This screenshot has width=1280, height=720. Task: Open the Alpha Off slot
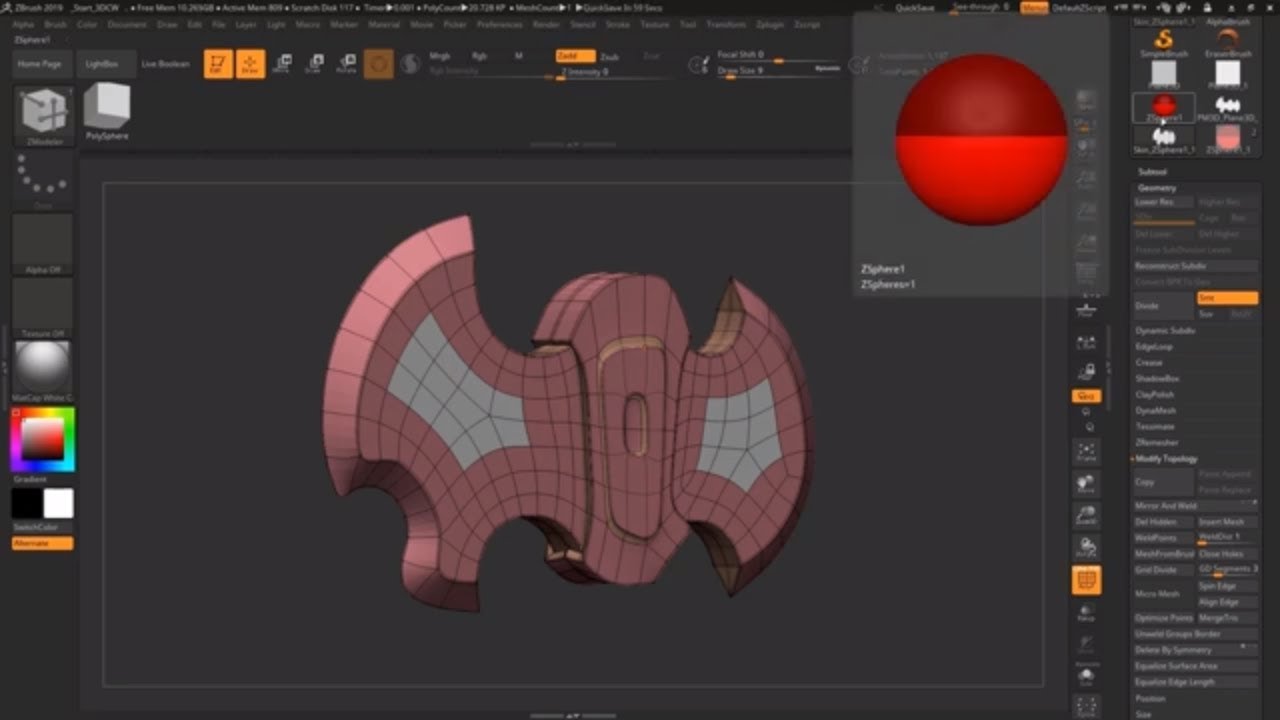point(43,243)
